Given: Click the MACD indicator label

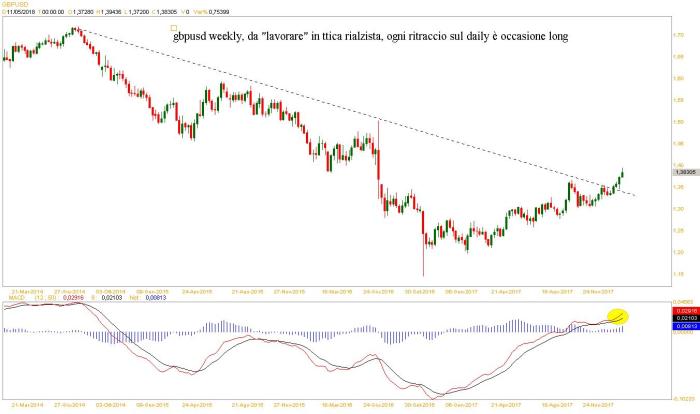Looking at the screenshot, I should (x=12, y=297).
